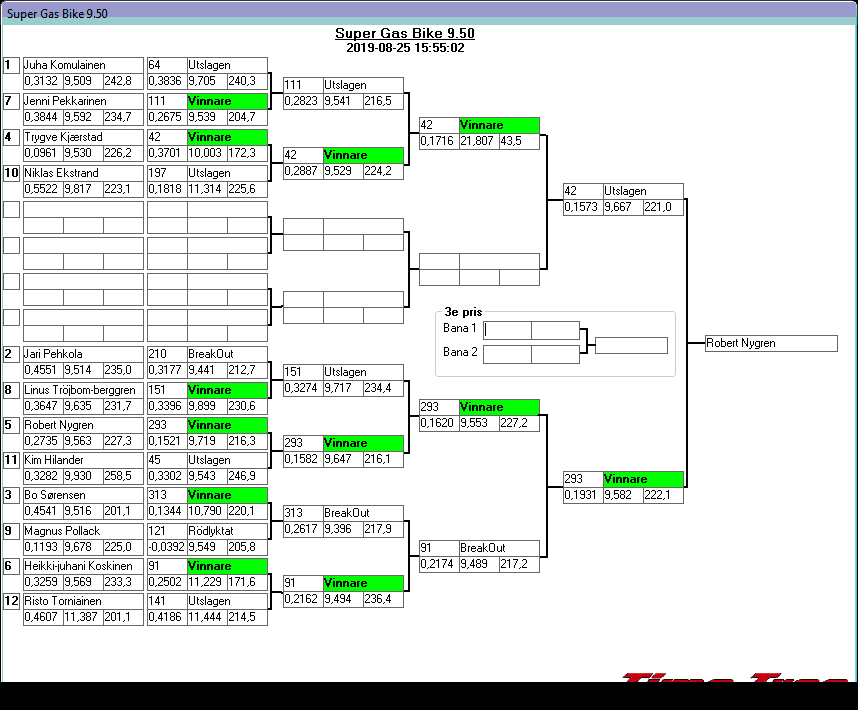Click the Bo Sørensen name field
The image size is (858, 710).
coord(82,495)
